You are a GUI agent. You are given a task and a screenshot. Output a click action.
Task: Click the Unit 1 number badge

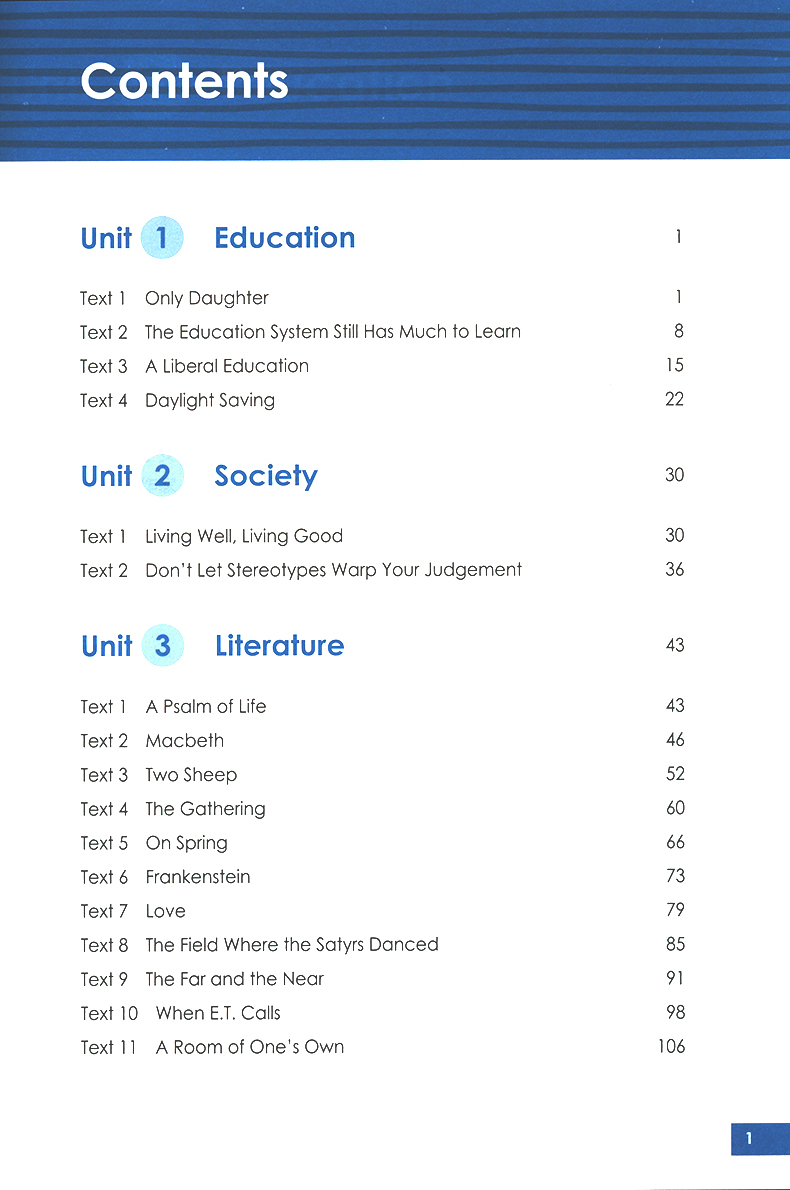pyautogui.click(x=162, y=238)
